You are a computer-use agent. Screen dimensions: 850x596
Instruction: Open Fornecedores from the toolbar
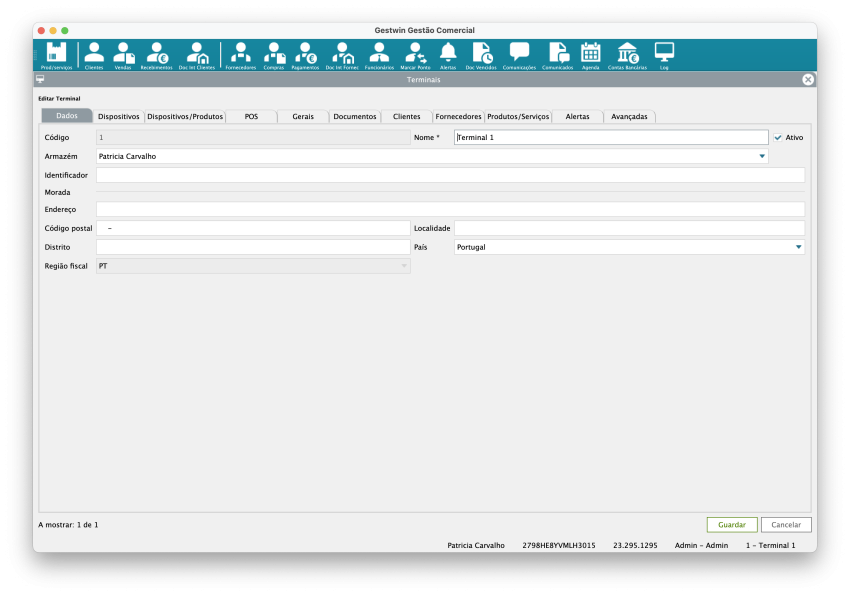pos(240,55)
